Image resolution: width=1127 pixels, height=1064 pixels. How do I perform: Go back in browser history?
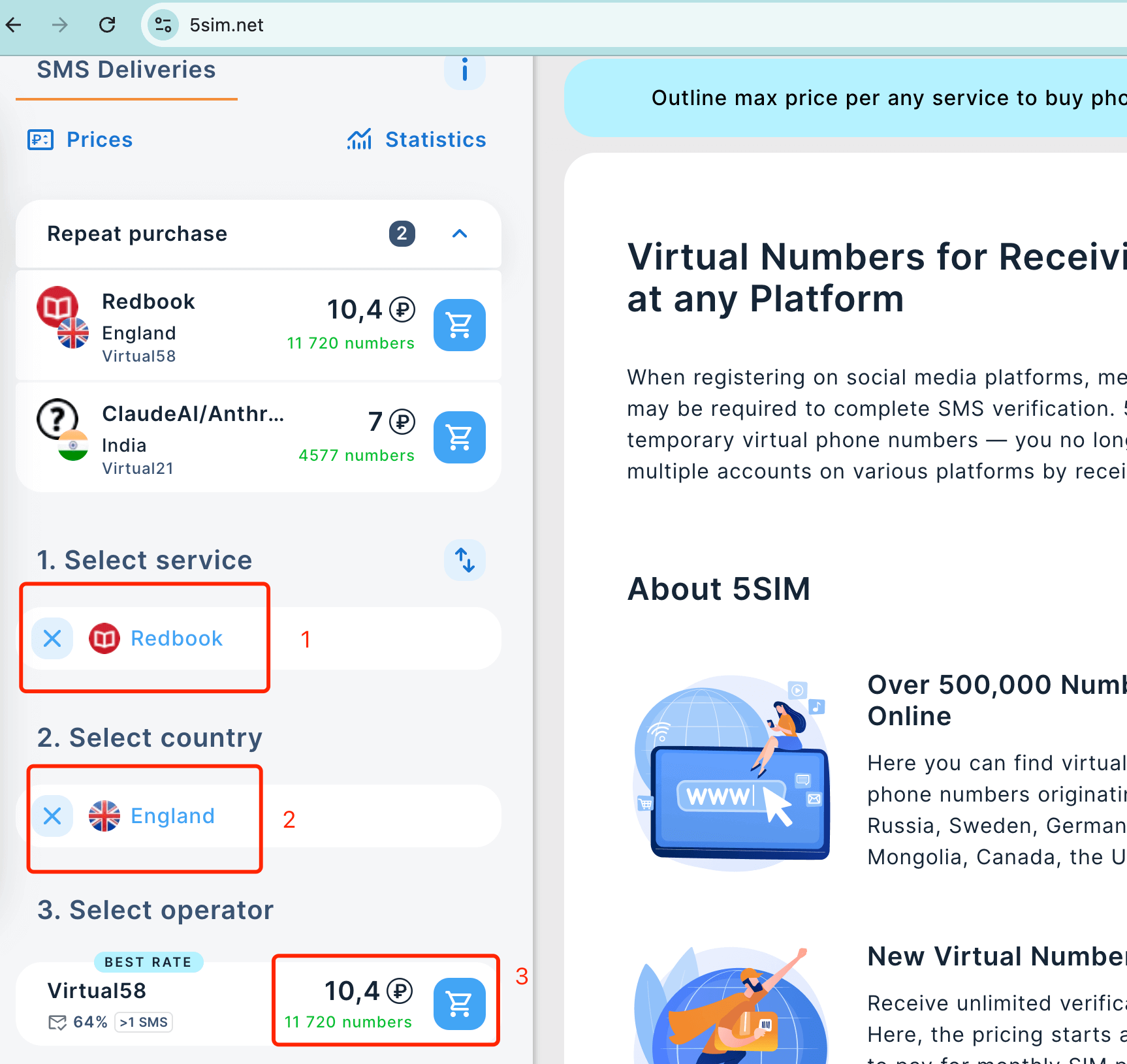click(x=14, y=25)
